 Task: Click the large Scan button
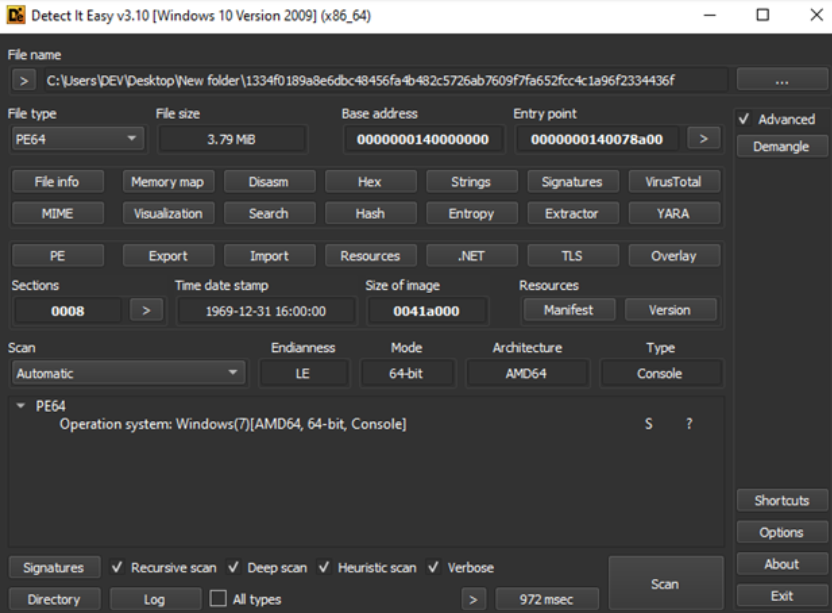click(665, 583)
